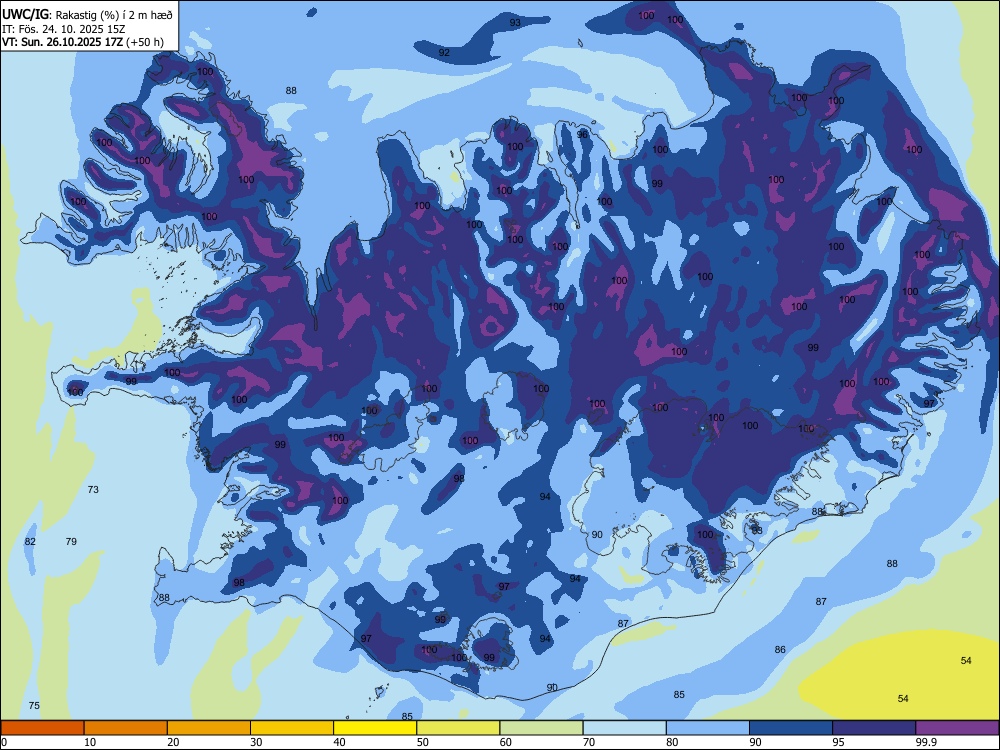Click the bright yellow 40–50 legend swatch

pyautogui.click(x=375, y=728)
